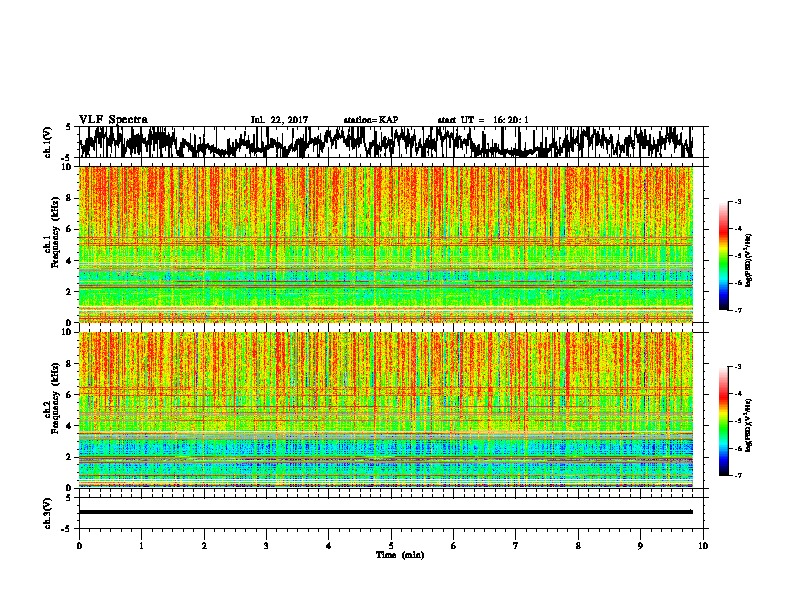Click the "ch.1(V)" waveform axis label
Viewport: 792px width, 612px height.
48,142
